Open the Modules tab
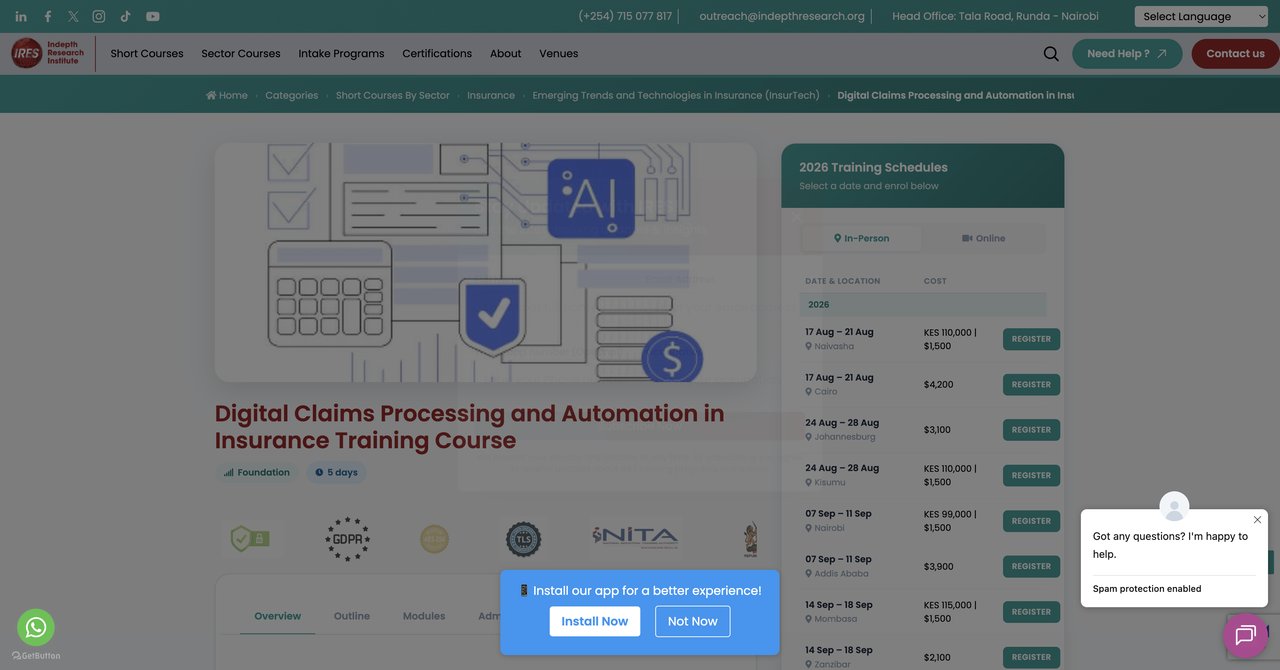The height and width of the screenshot is (670, 1280). coord(424,616)
